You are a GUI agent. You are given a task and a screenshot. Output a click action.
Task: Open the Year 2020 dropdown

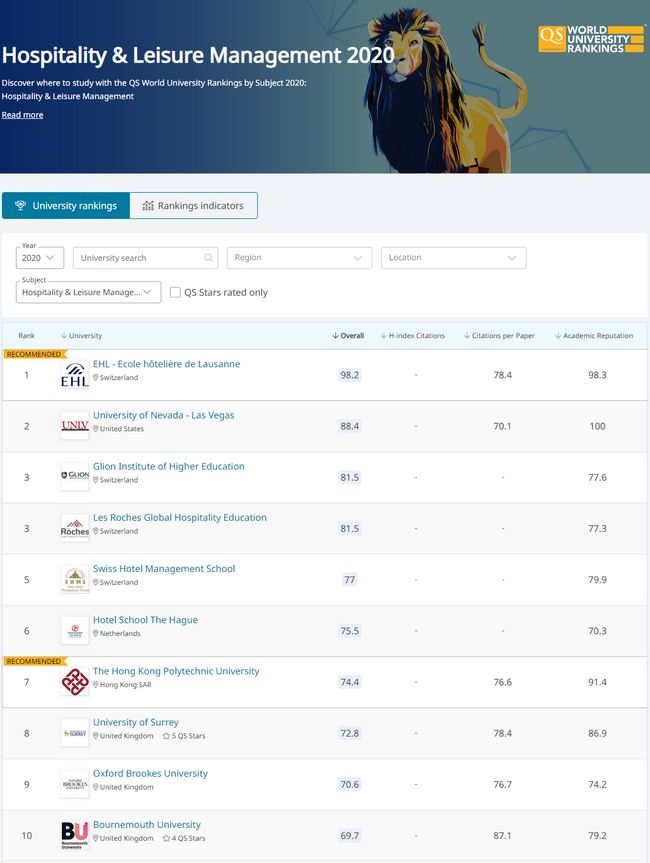coord(40,258)
